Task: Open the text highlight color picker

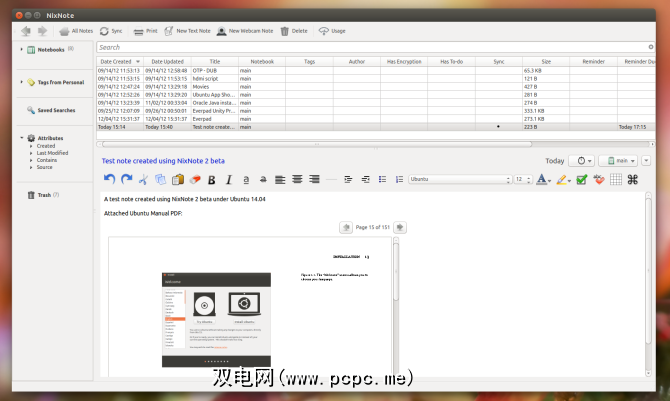Action: [565, 179]
